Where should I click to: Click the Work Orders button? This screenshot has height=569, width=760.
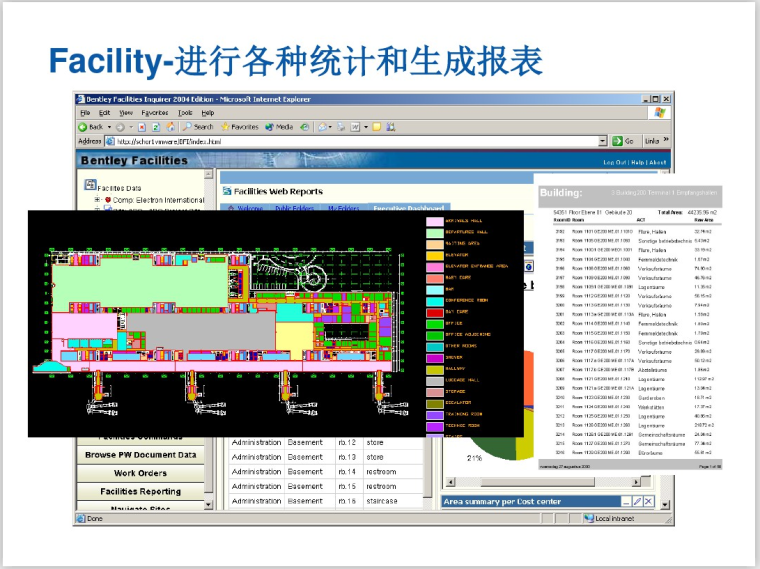(x=140, y=473)
